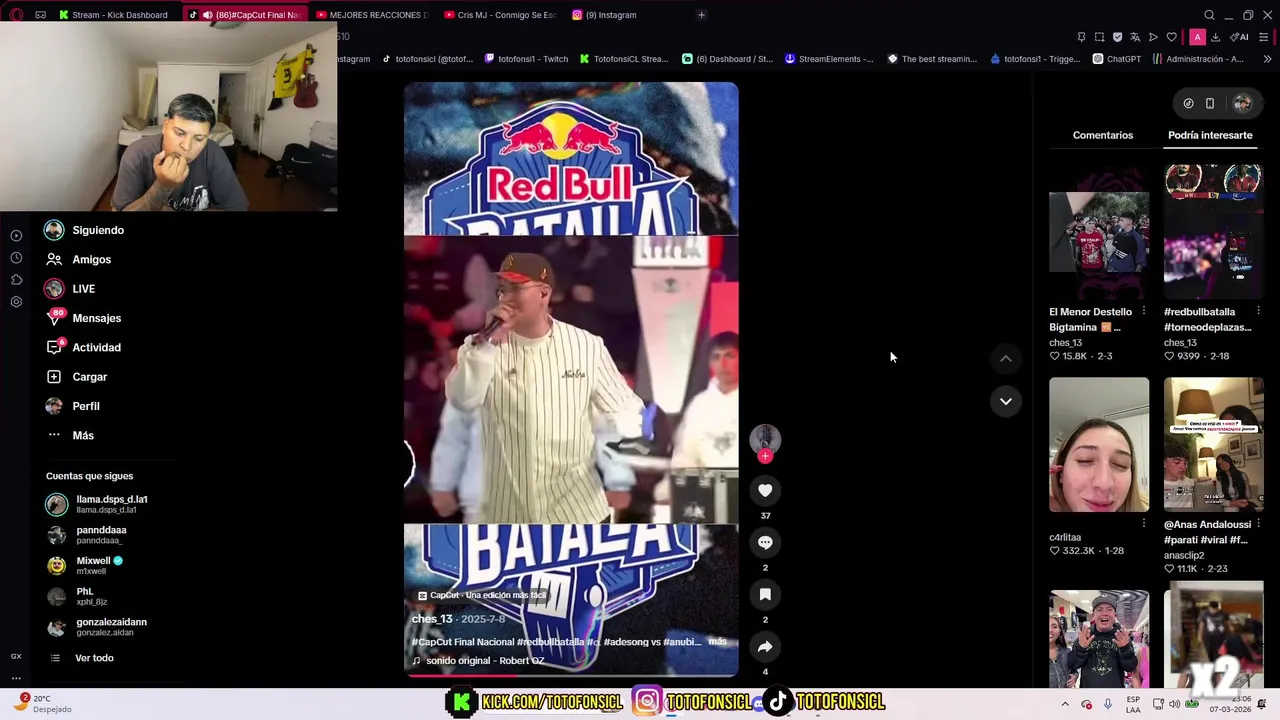Click the pin icon in browser toolbar
1280x720 pixels.
click(x=1081, y=37)
